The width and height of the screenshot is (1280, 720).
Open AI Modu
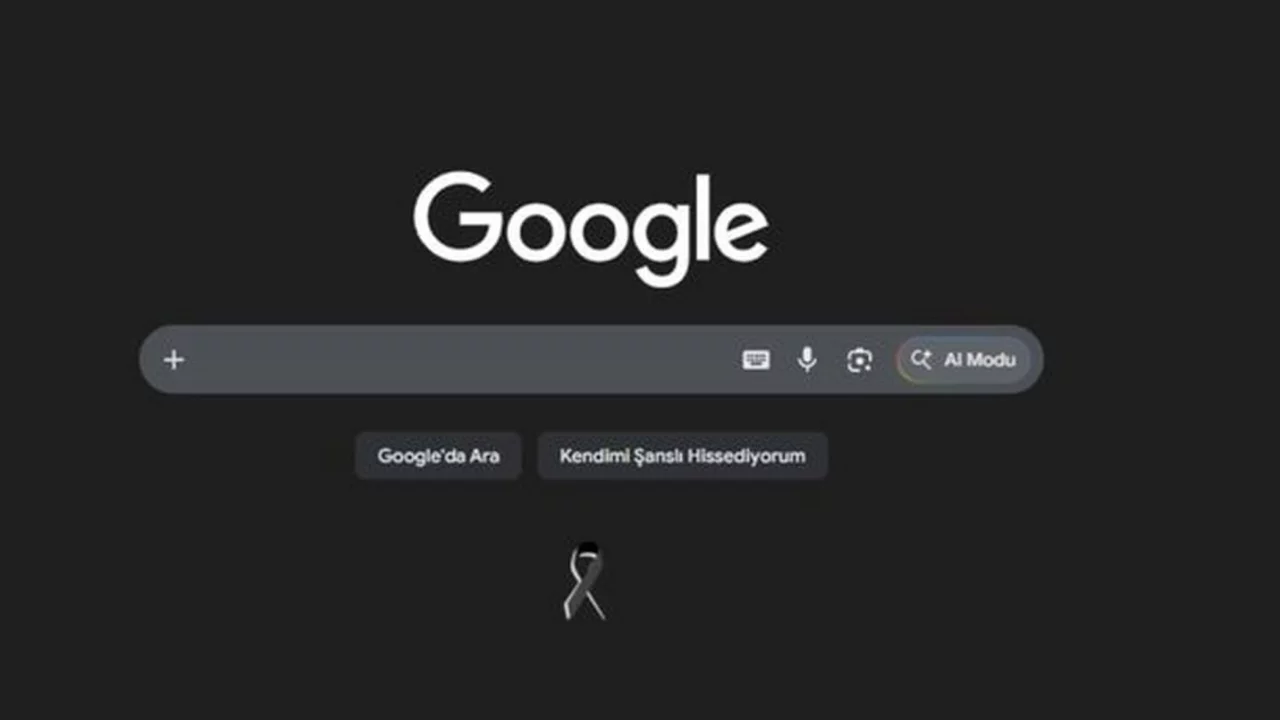[x=964, y=360]
